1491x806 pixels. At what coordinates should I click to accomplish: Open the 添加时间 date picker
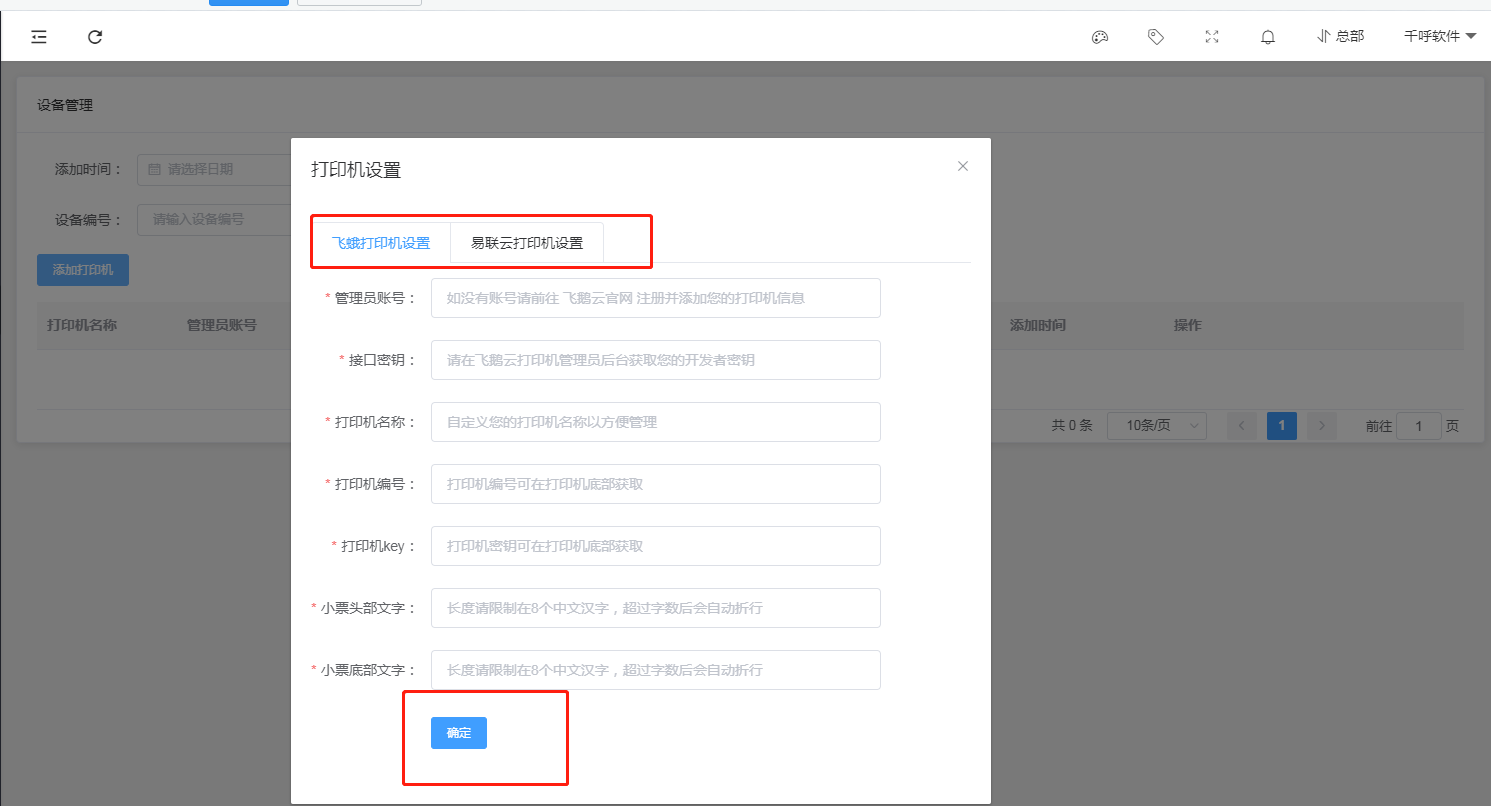[x=213, y=169]
